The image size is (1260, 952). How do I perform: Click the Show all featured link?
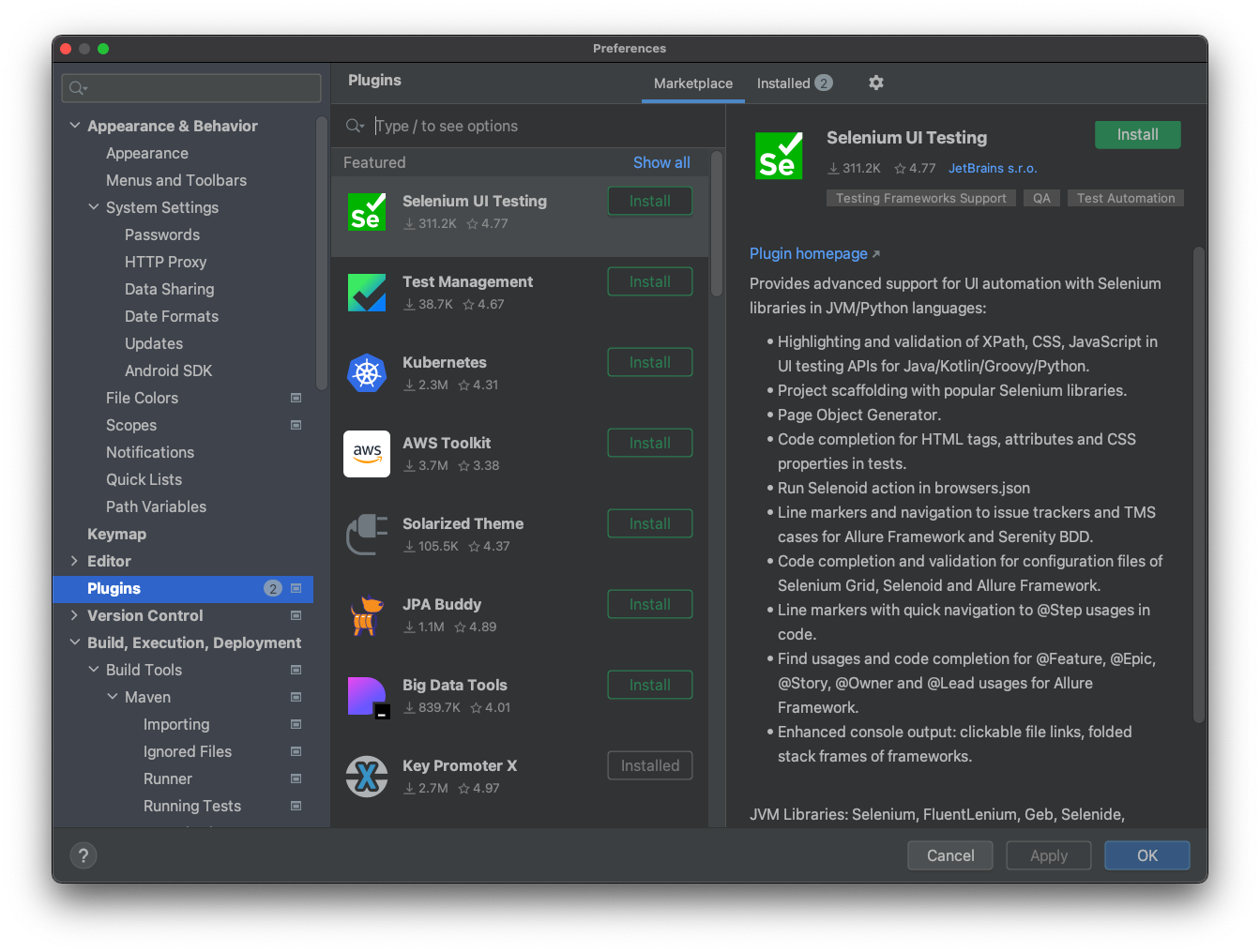pos(661,162)
